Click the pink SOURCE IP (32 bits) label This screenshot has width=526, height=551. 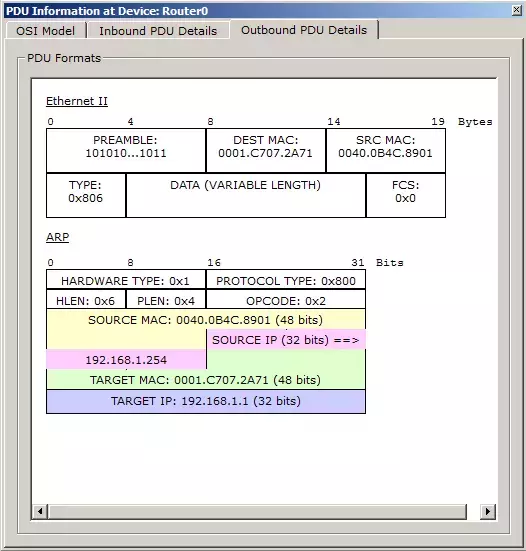pyautogui.click(x=286, y=340)
